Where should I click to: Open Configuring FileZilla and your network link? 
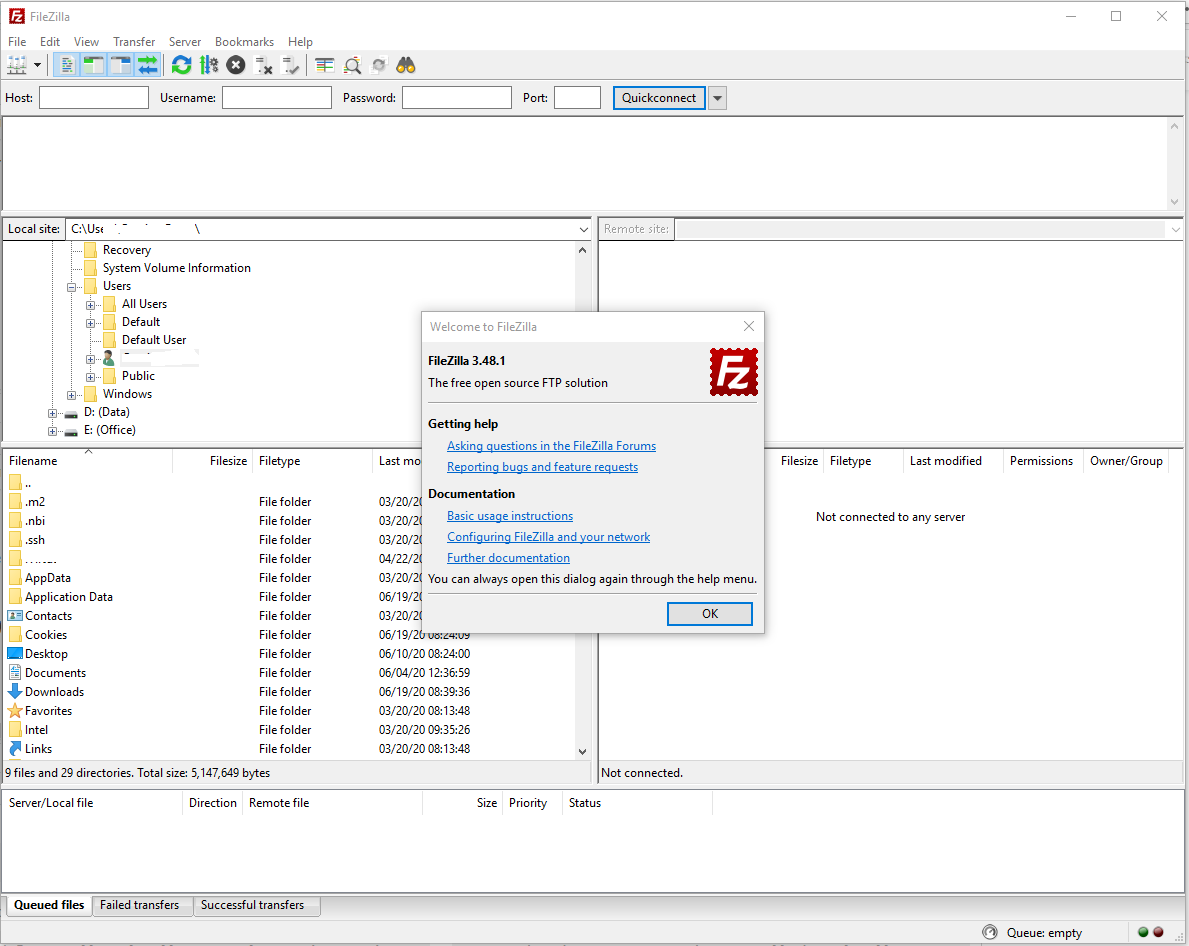click(x=548, y=537)
